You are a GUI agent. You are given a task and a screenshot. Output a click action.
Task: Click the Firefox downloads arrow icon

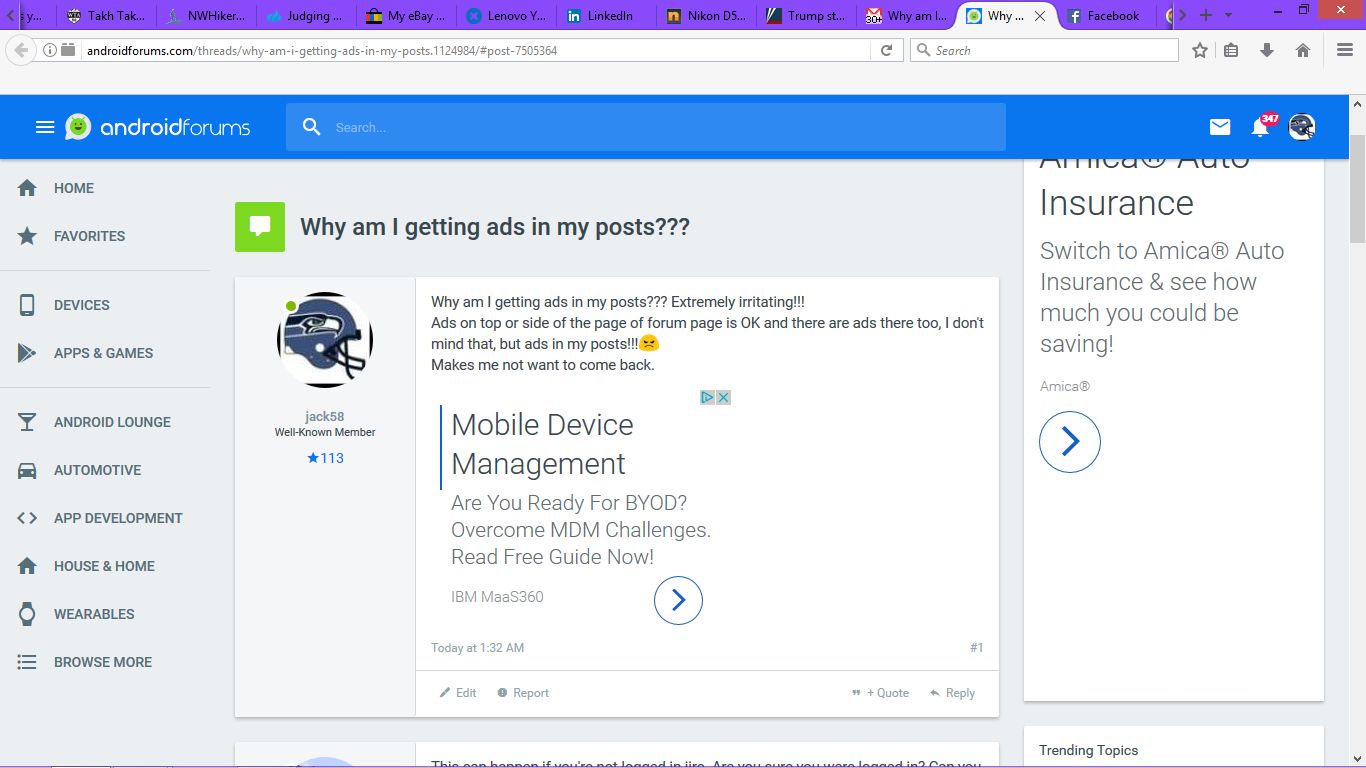1267,50
